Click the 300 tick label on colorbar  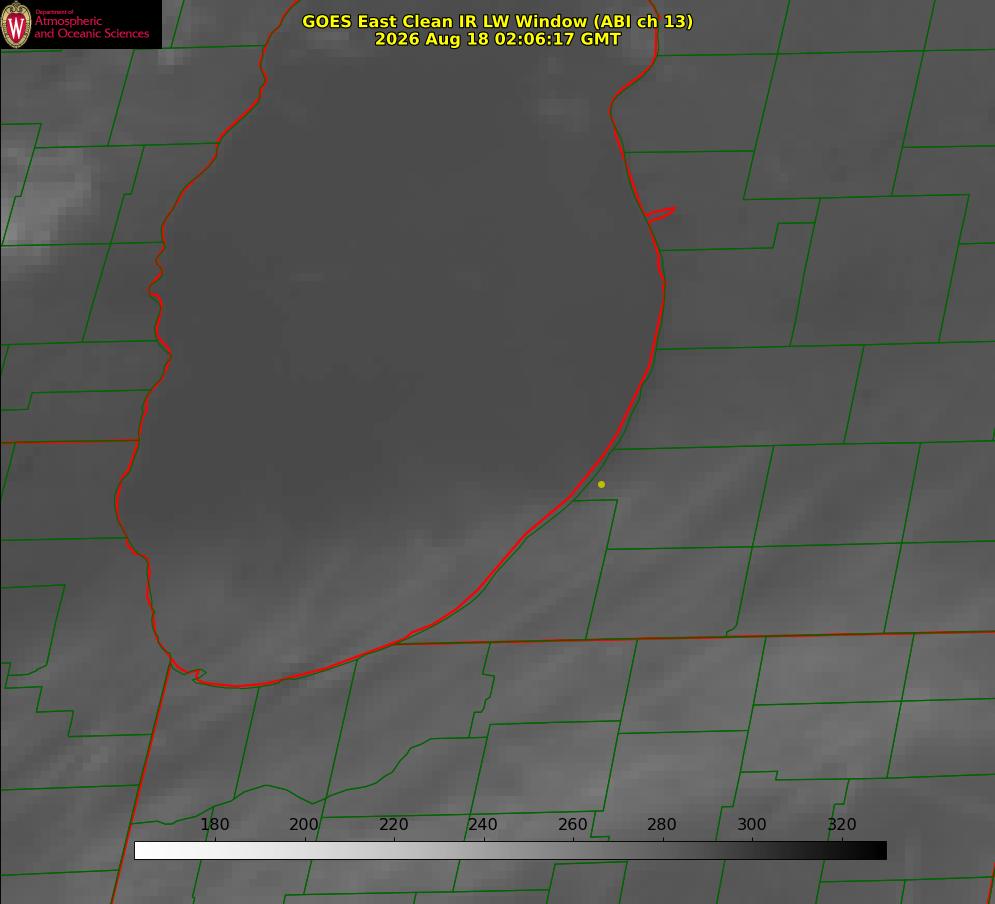[752, 824]
